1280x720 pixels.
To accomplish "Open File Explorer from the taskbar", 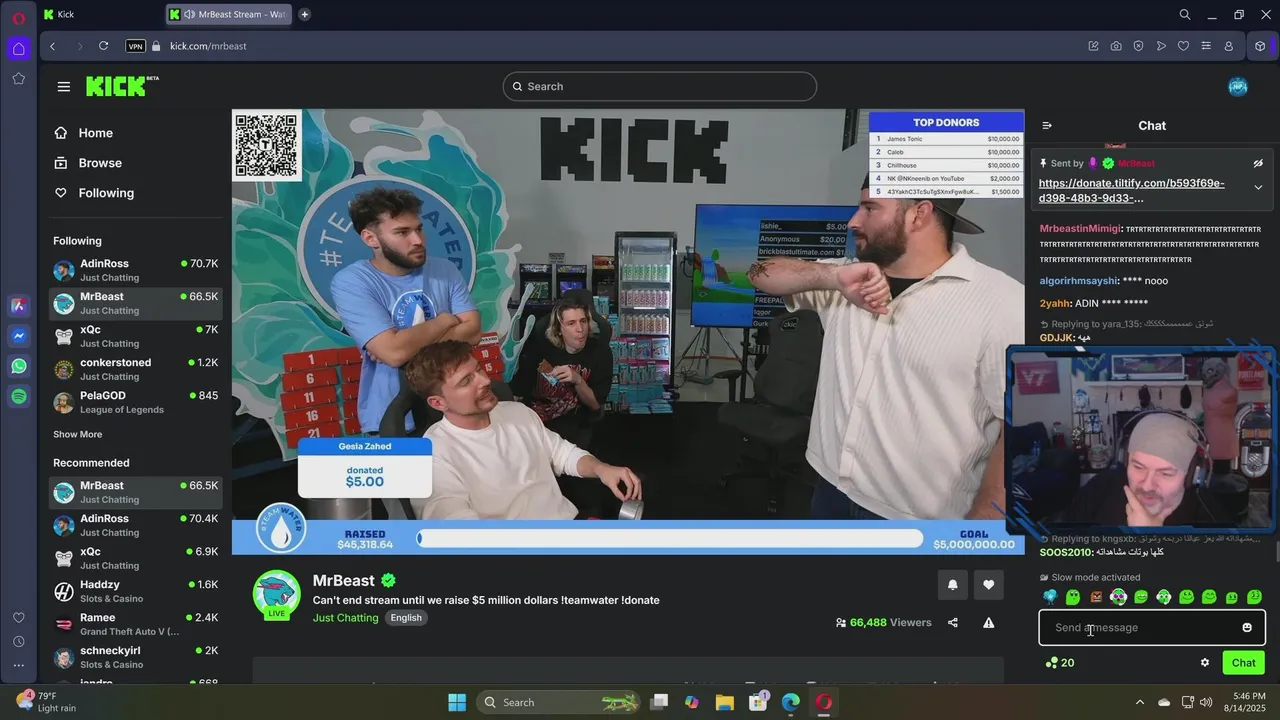I will click(725, 702).
